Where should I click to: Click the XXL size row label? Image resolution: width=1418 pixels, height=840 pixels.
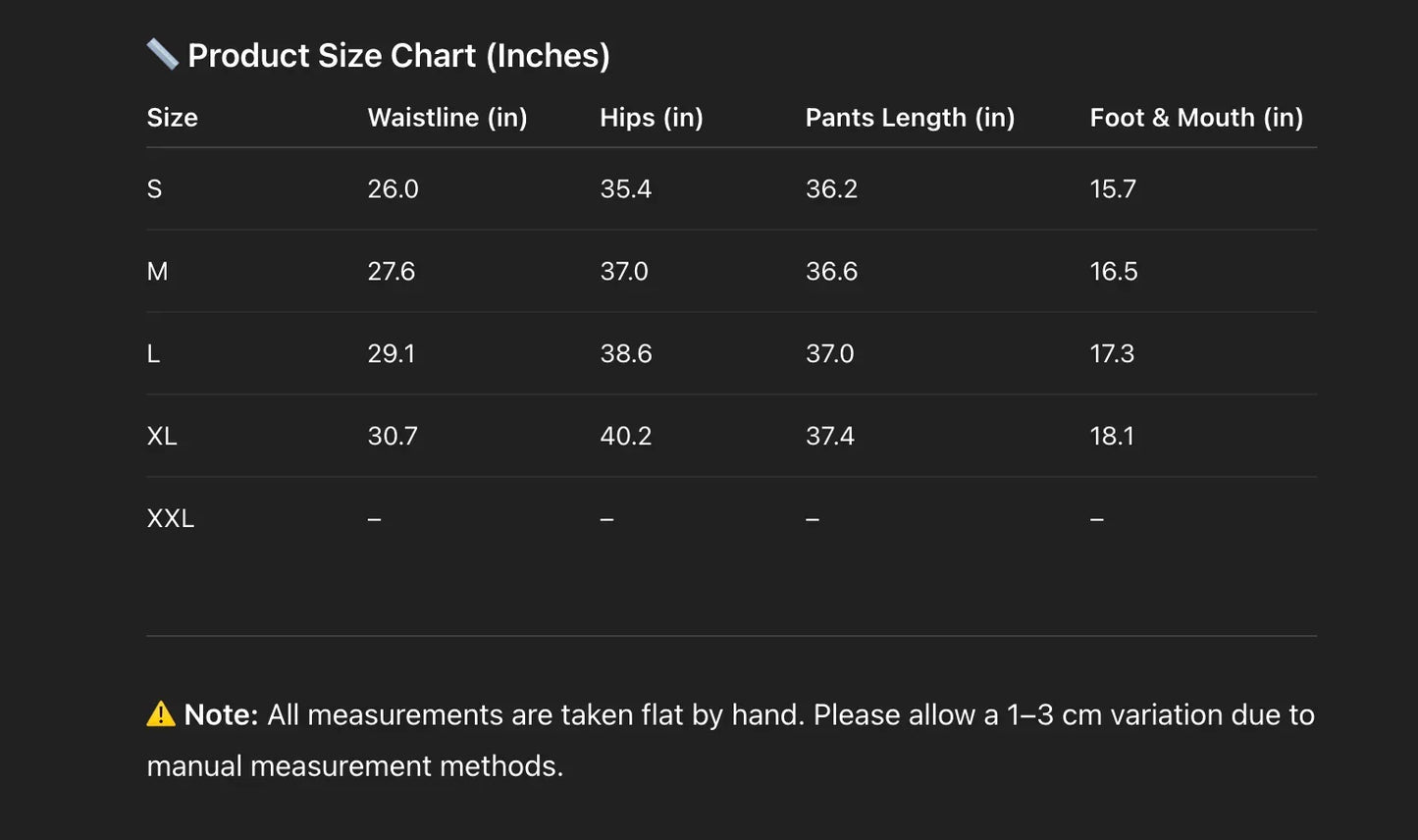[171, 518]
